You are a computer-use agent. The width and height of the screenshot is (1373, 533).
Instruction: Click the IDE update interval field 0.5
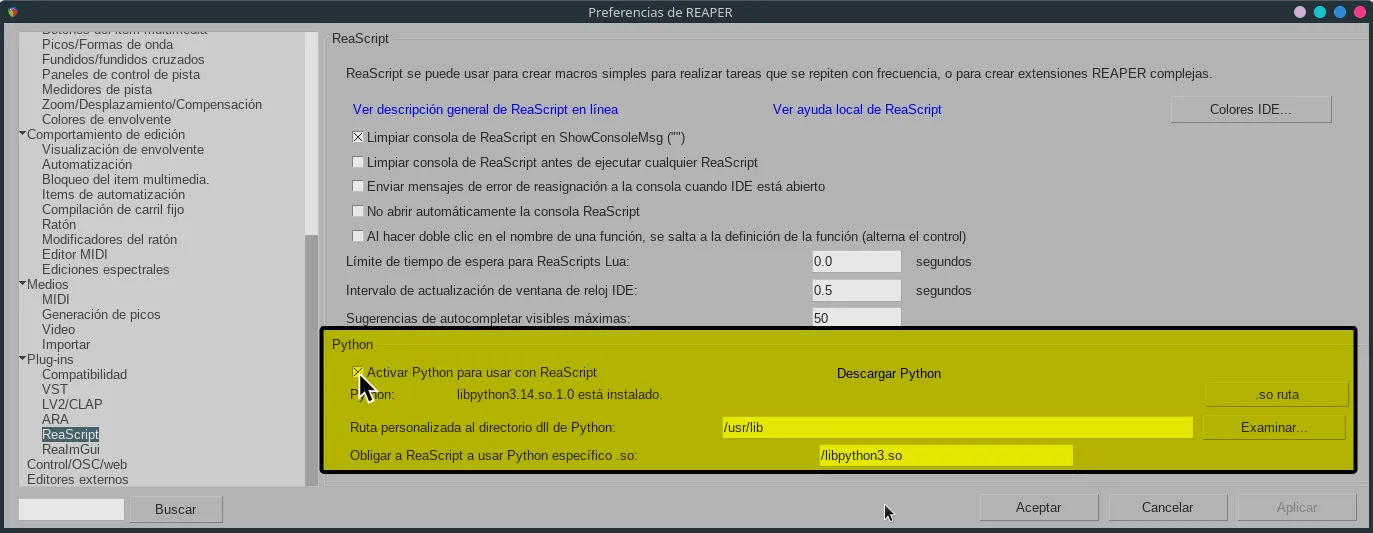click(x=856, y=291)
